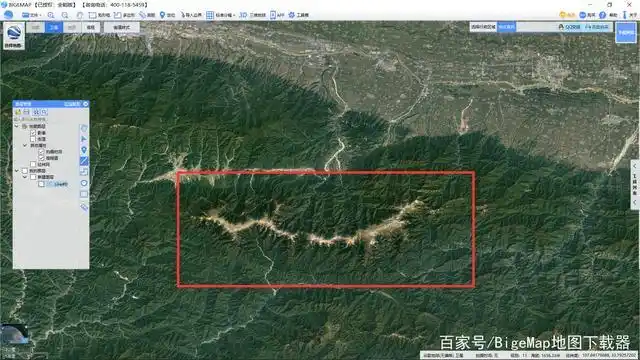Image resolution: width=640 pixels, height=360 pixels.
Task: Toggle the new layer subfolder checkbox
Action: [33, 177]
